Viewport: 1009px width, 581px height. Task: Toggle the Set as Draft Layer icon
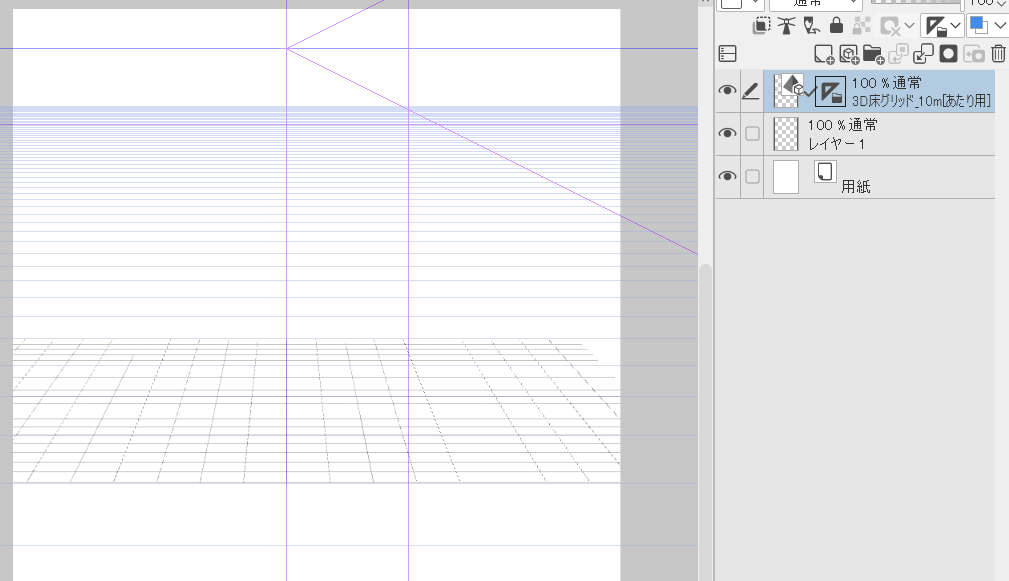point(812,26)
